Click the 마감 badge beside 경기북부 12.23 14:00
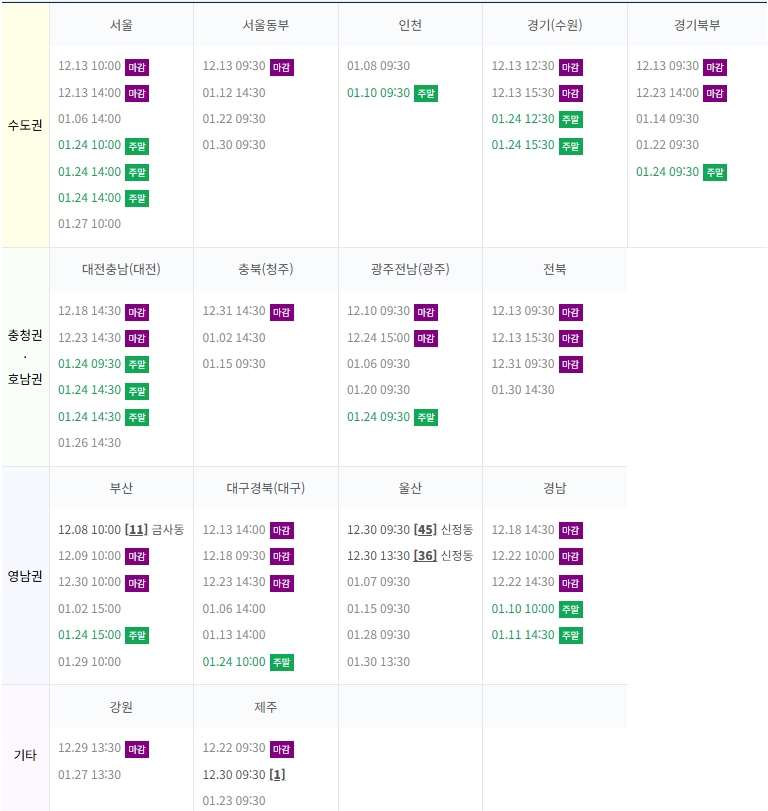This screenshot has height=811, width=768. [x=715, y=93]
